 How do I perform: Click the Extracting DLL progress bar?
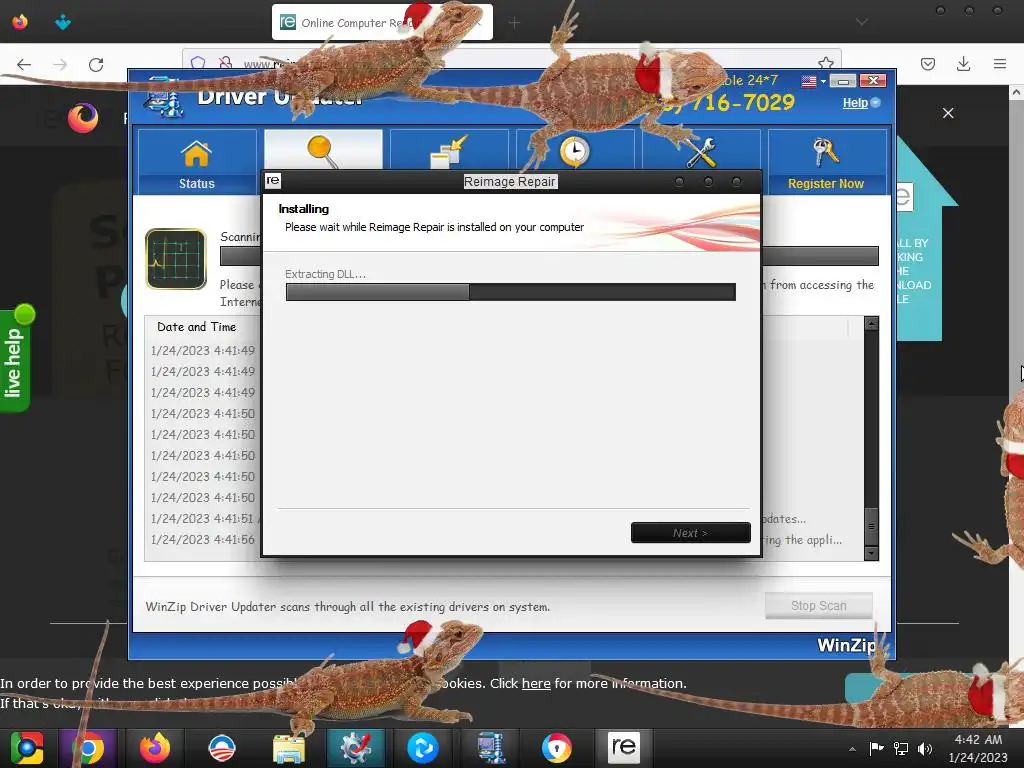click(511, 292)
